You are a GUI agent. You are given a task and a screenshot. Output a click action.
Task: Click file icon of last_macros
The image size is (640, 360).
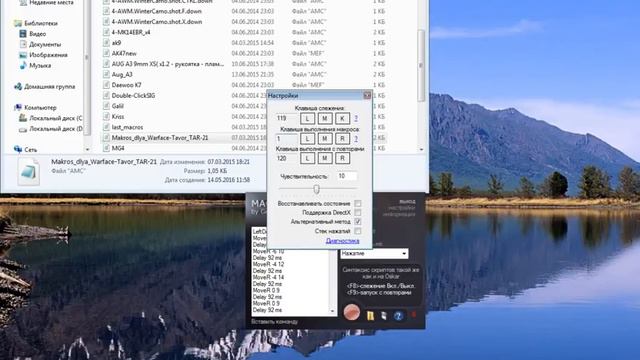pos(106,127)
